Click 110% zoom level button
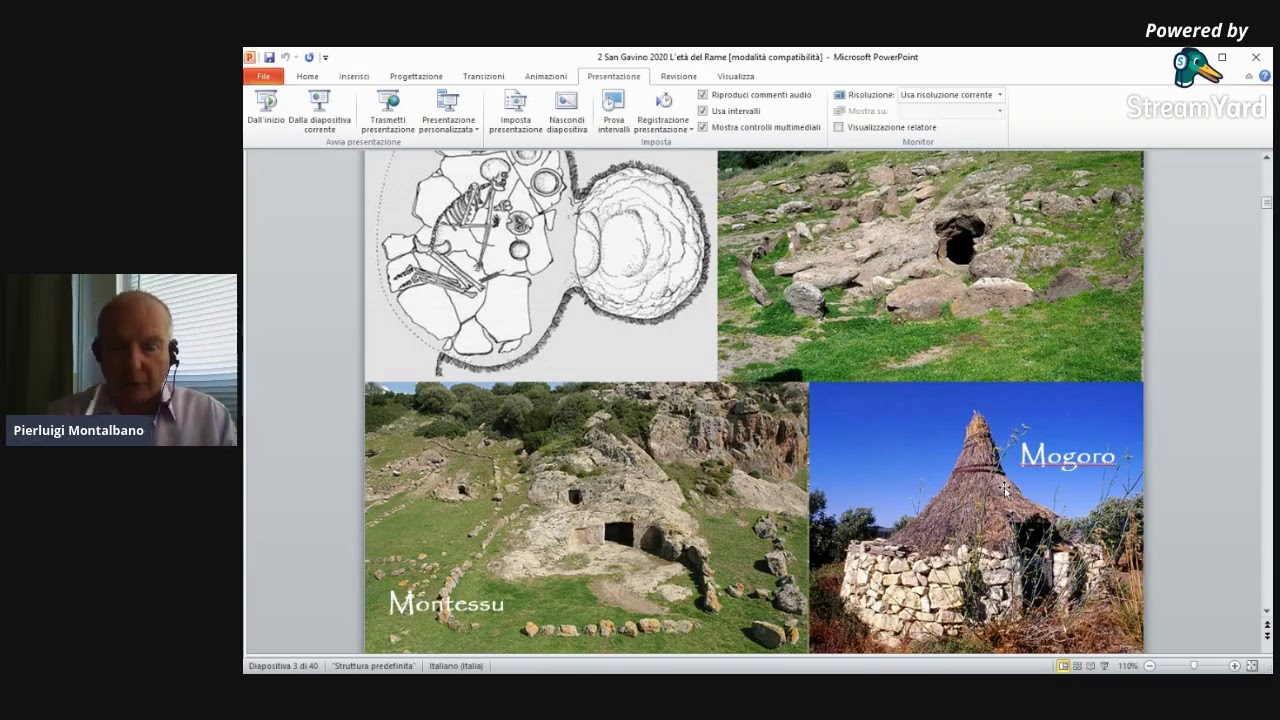Screen dimensions: 1280x720 point(1127,666)
